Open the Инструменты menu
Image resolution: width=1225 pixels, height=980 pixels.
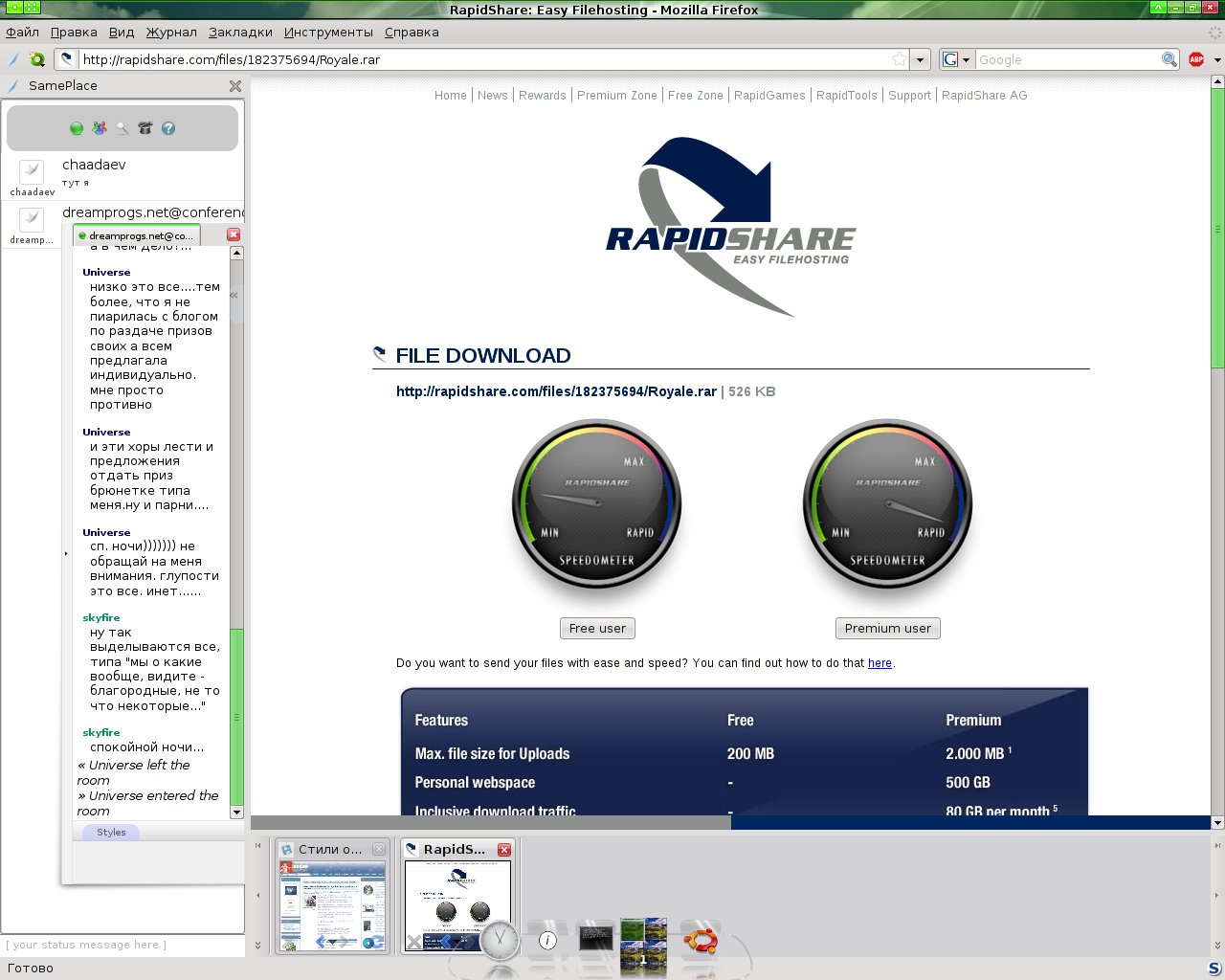point(328,32)
